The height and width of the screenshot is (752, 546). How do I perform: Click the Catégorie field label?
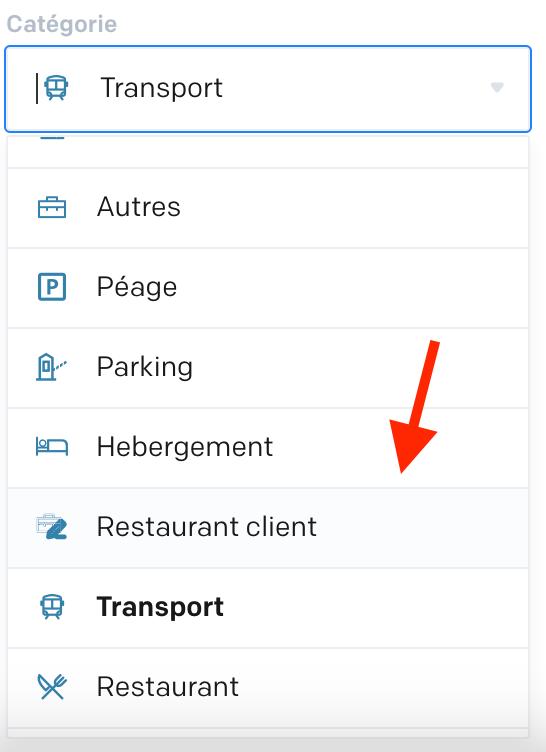click(62, 24)
